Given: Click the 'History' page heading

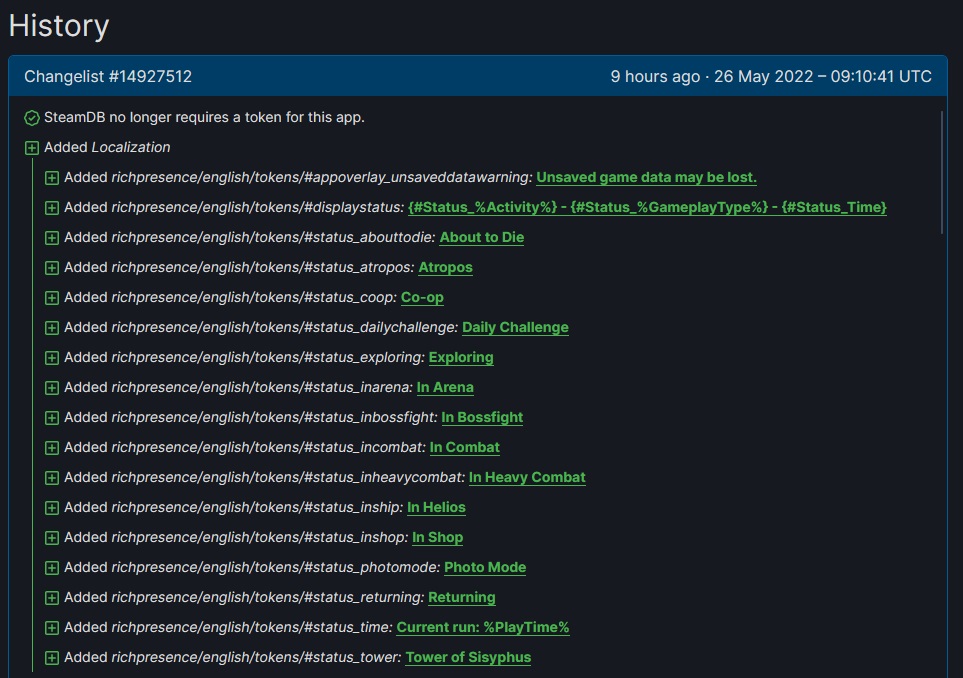Looking at the screenshot, I should pyautogui.click(x=59, y=26).
